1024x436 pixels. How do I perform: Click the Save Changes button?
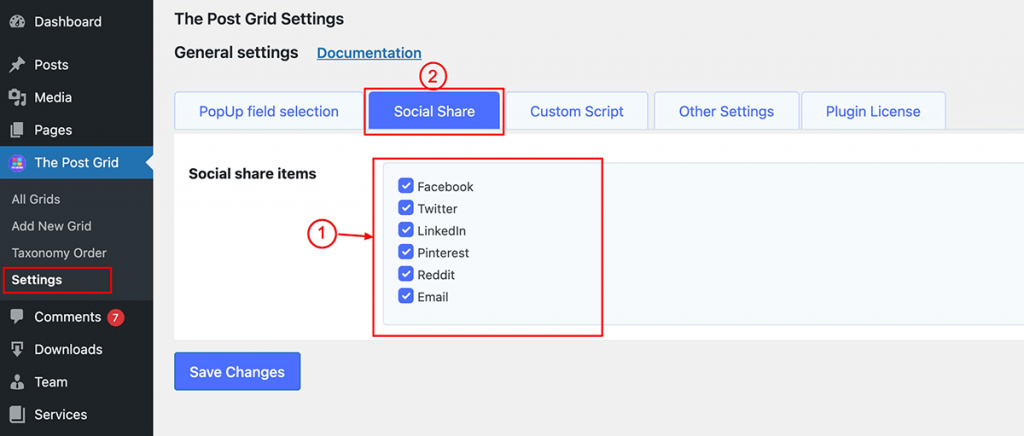point(237,372)
